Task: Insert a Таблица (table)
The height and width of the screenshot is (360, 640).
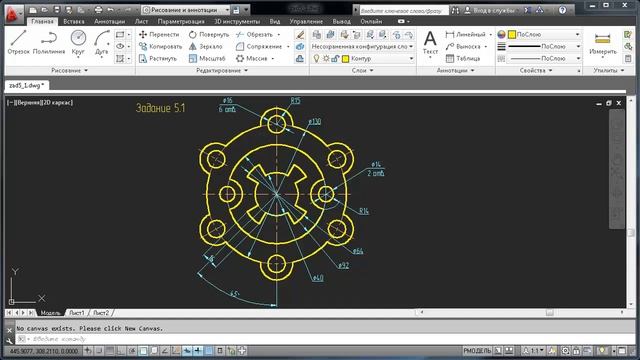Action: [463, 58]
